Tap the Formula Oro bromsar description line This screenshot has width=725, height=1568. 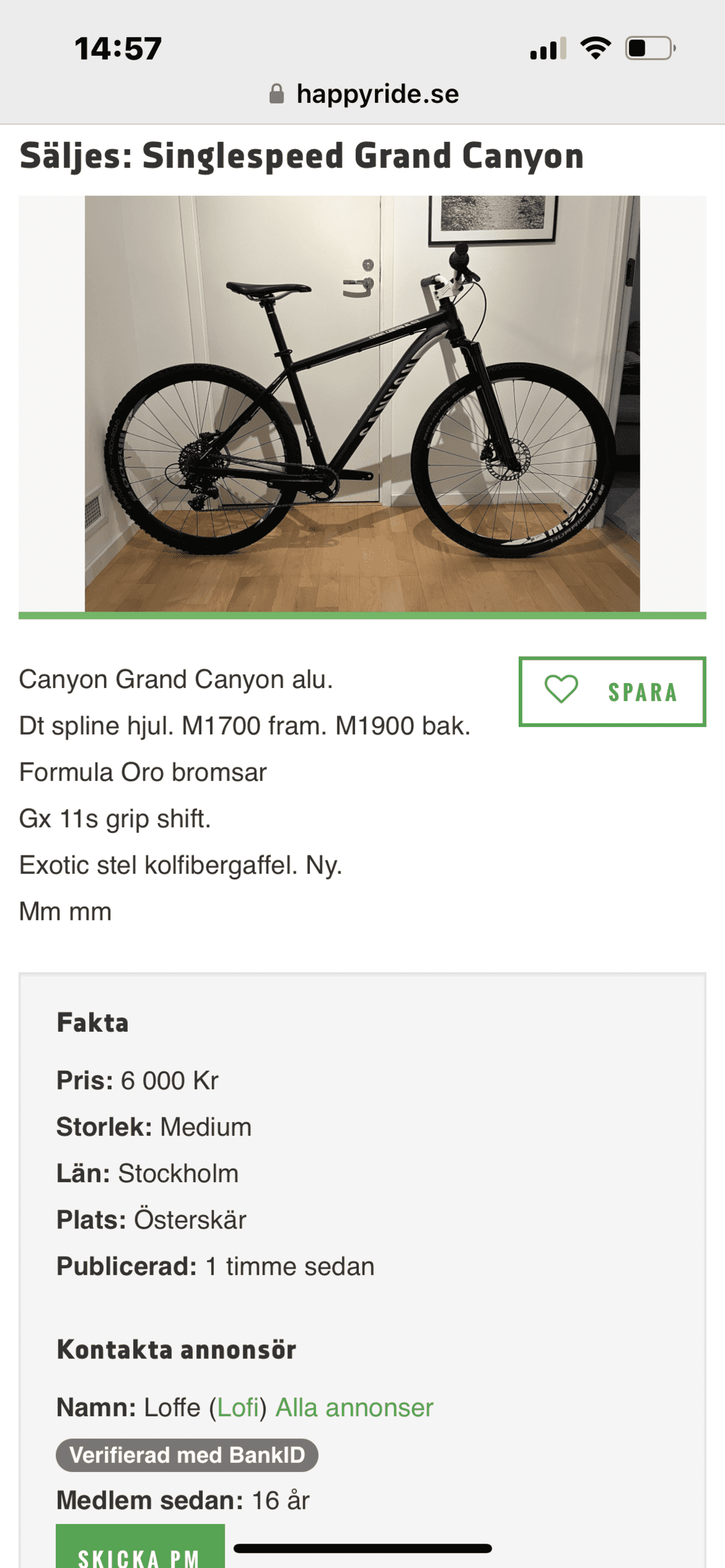(x=143, y=772)
